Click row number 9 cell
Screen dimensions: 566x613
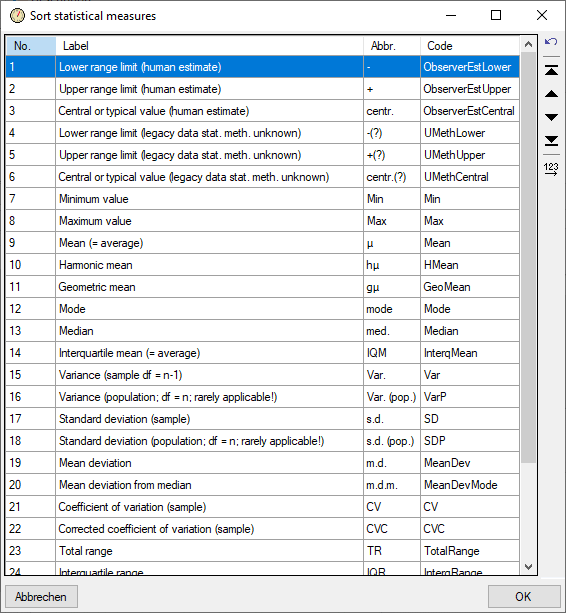click(30, 243)
